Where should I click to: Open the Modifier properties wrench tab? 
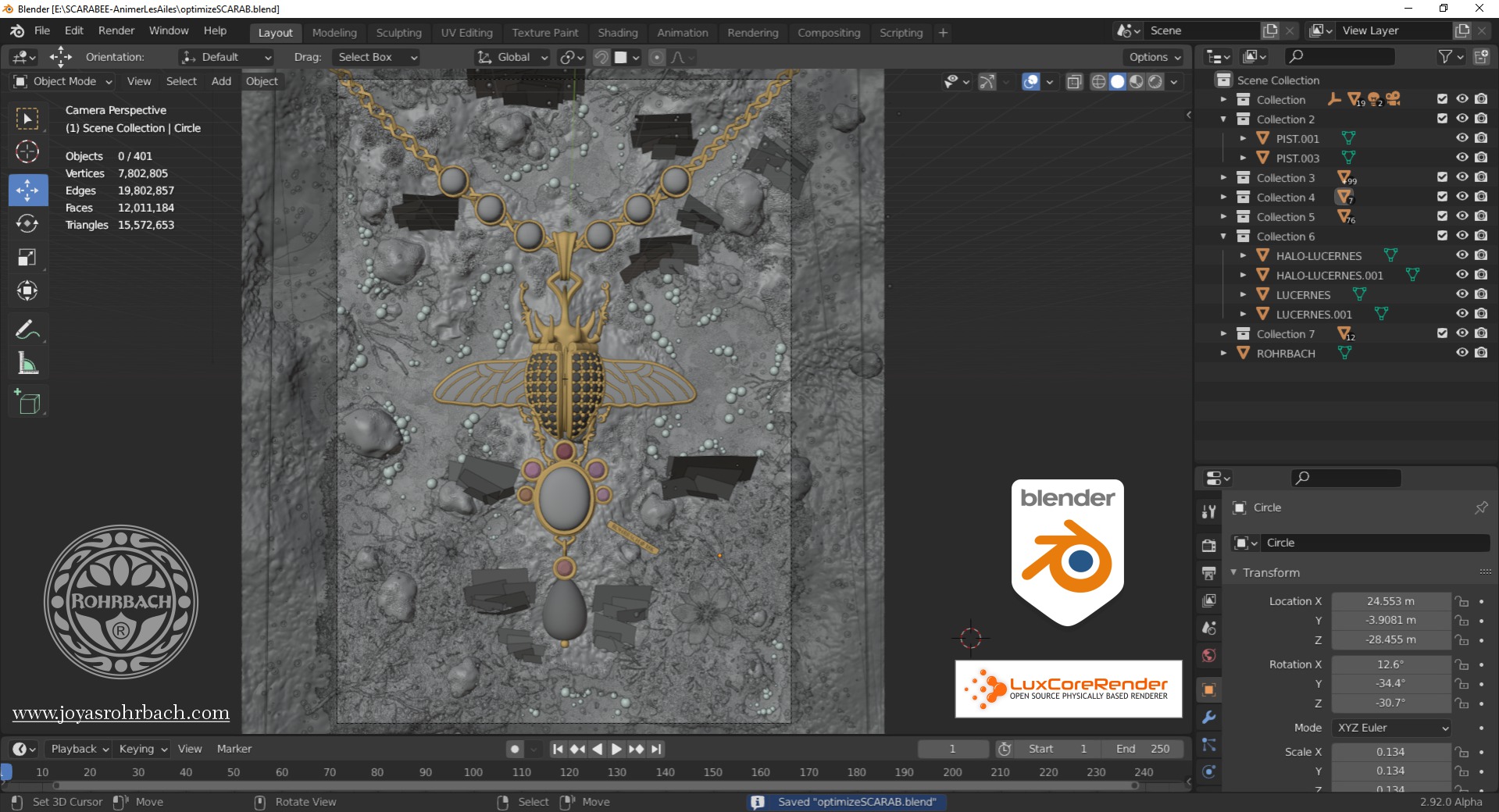point(1209,718)
